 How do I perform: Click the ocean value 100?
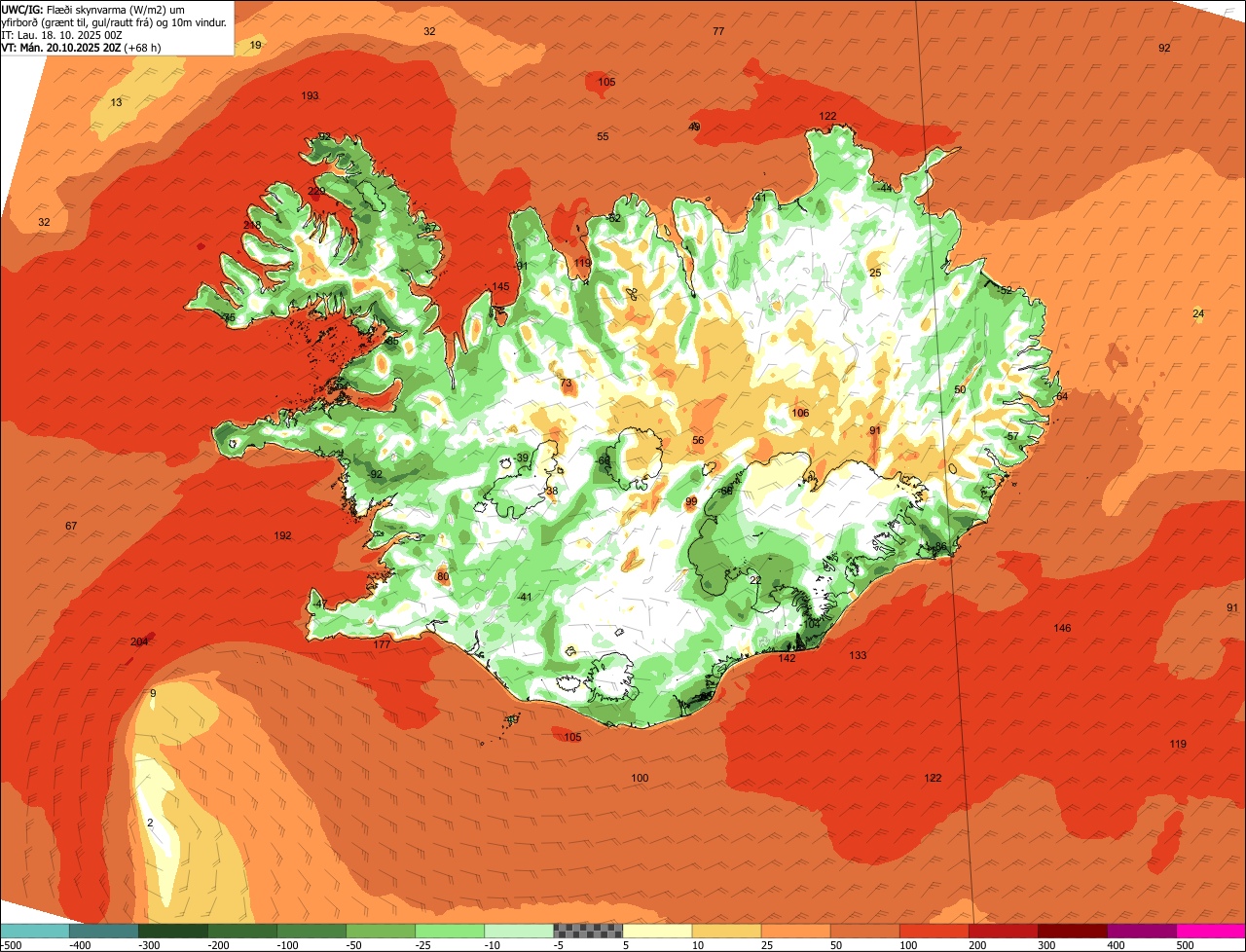[x=640, y=778]
